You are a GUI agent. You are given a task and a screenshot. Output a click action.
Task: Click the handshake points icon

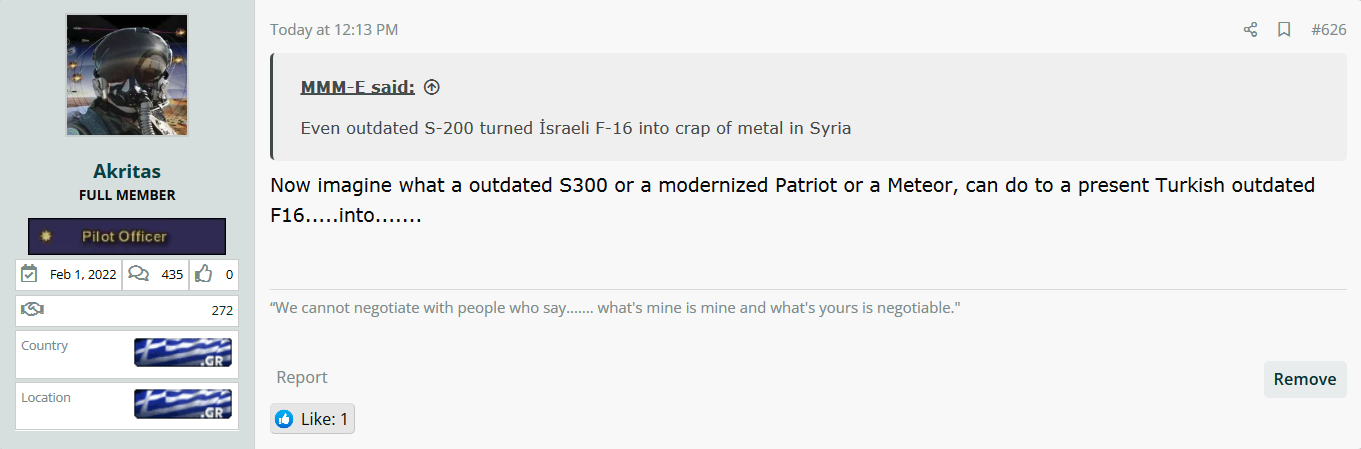(x=32, y=310)
